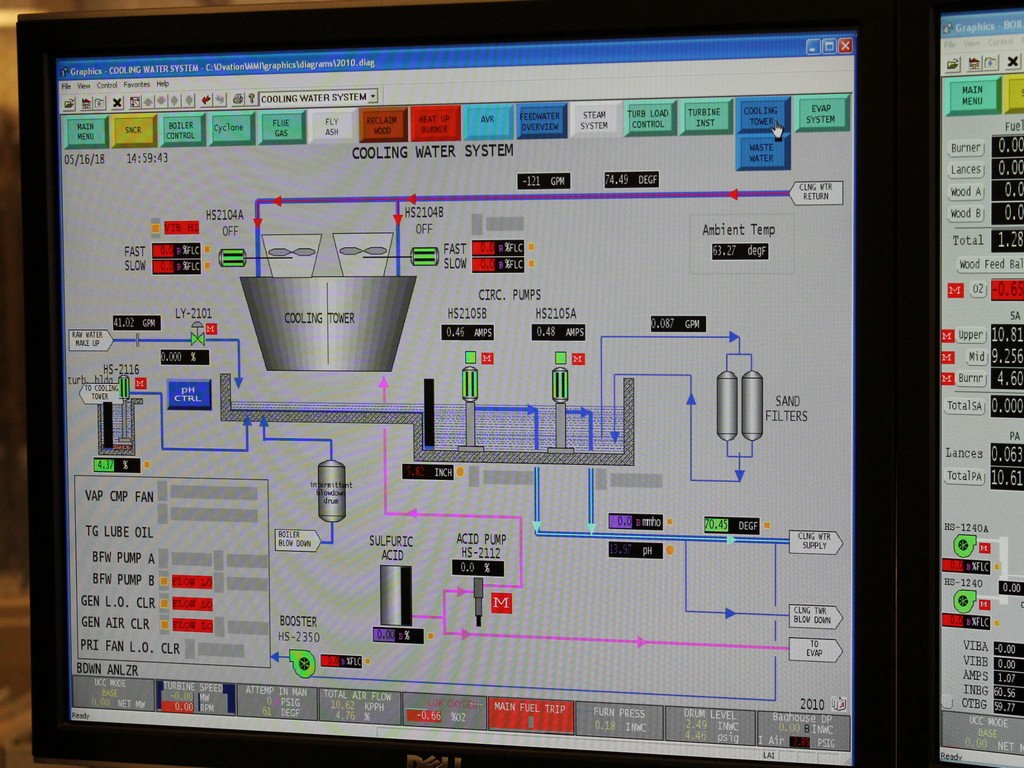
Task: Click the sulfuric acid tank level bar
Action: [395, 596]
